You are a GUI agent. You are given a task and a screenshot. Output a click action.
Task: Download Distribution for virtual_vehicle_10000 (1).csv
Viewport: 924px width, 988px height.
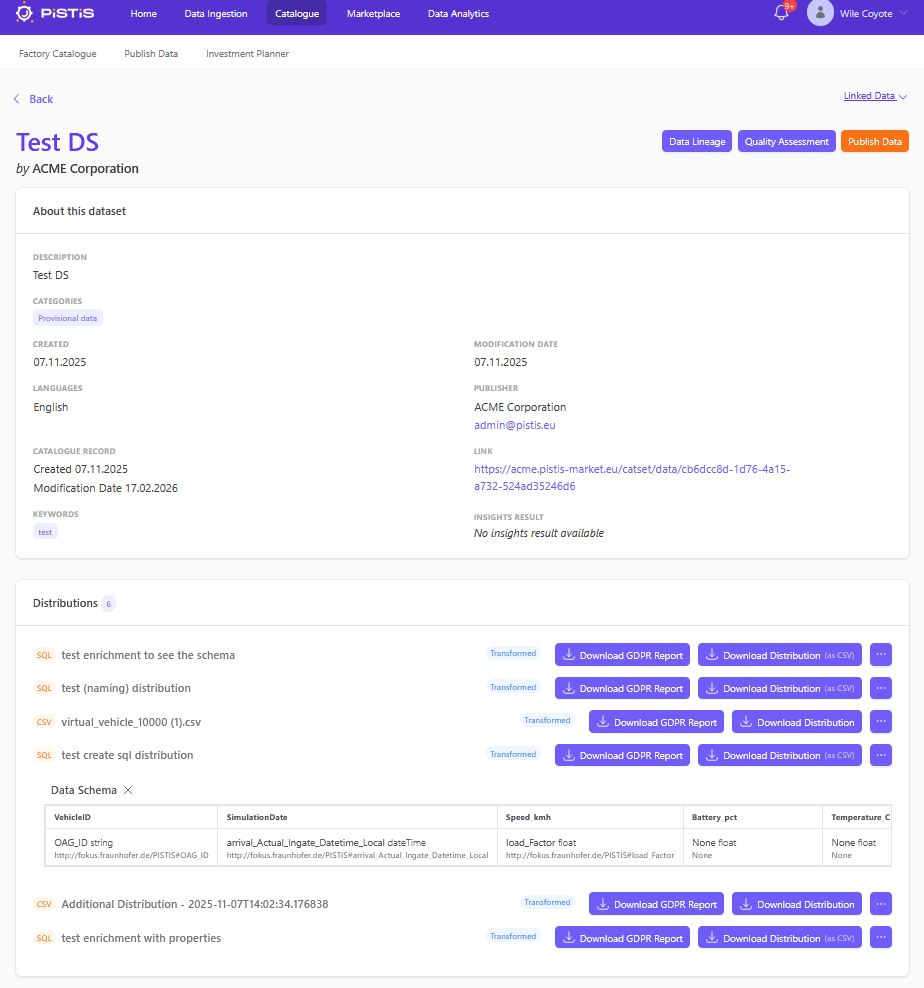[x=797, y=722]
